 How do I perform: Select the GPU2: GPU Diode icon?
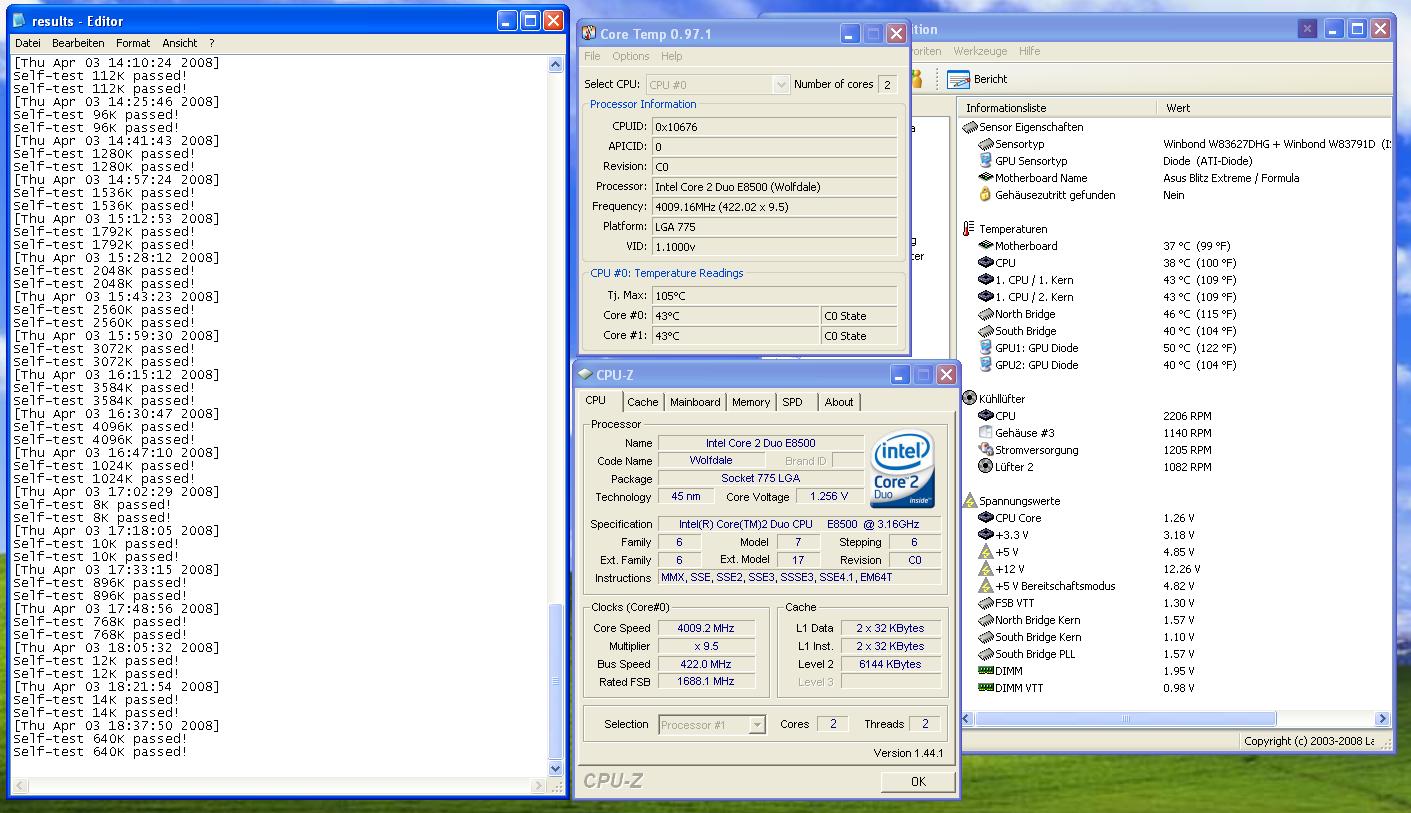click(x=986, y=365)
